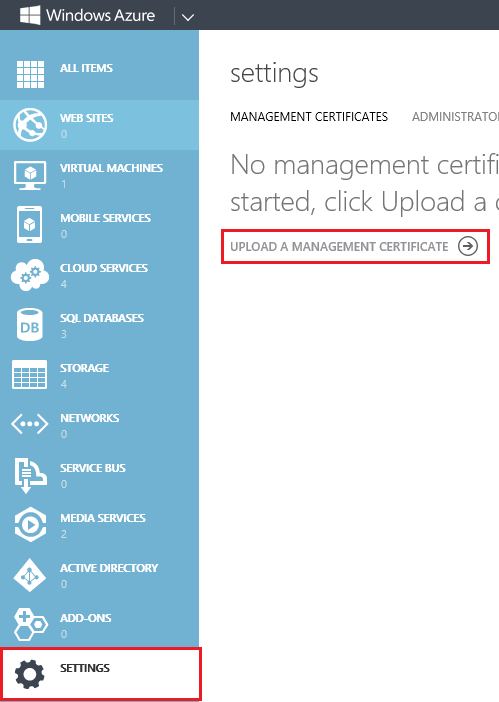Click the settings page heading
Screen dimensions: 499x702
point(274,74)
